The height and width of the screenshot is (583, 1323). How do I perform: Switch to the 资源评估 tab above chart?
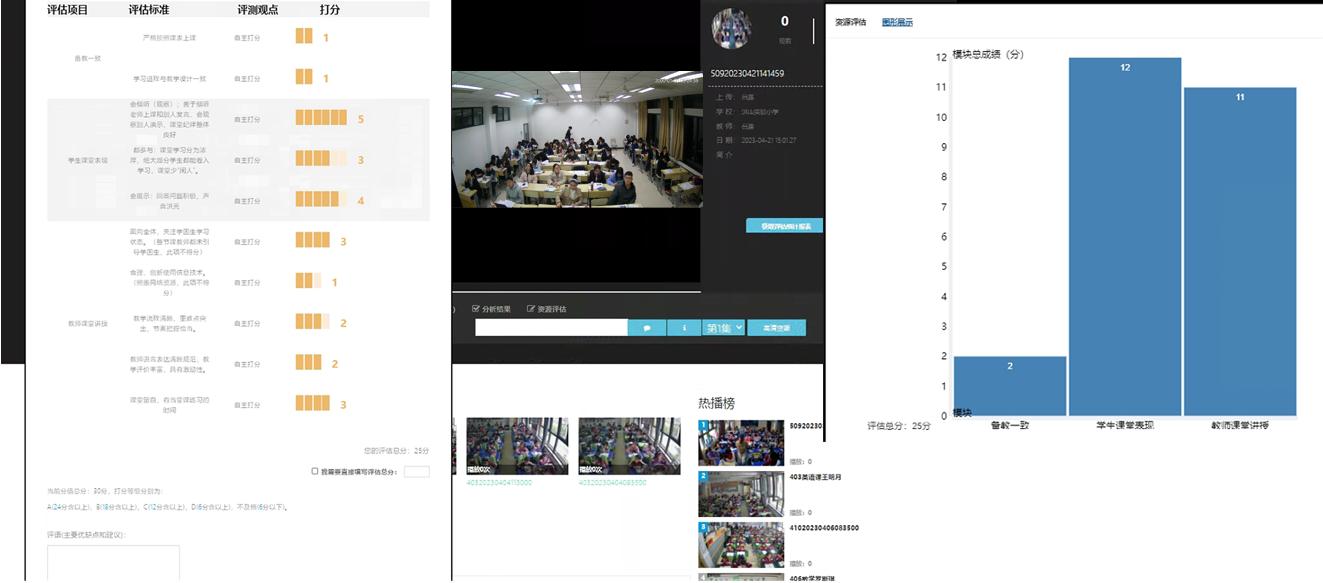pos(850,22)
